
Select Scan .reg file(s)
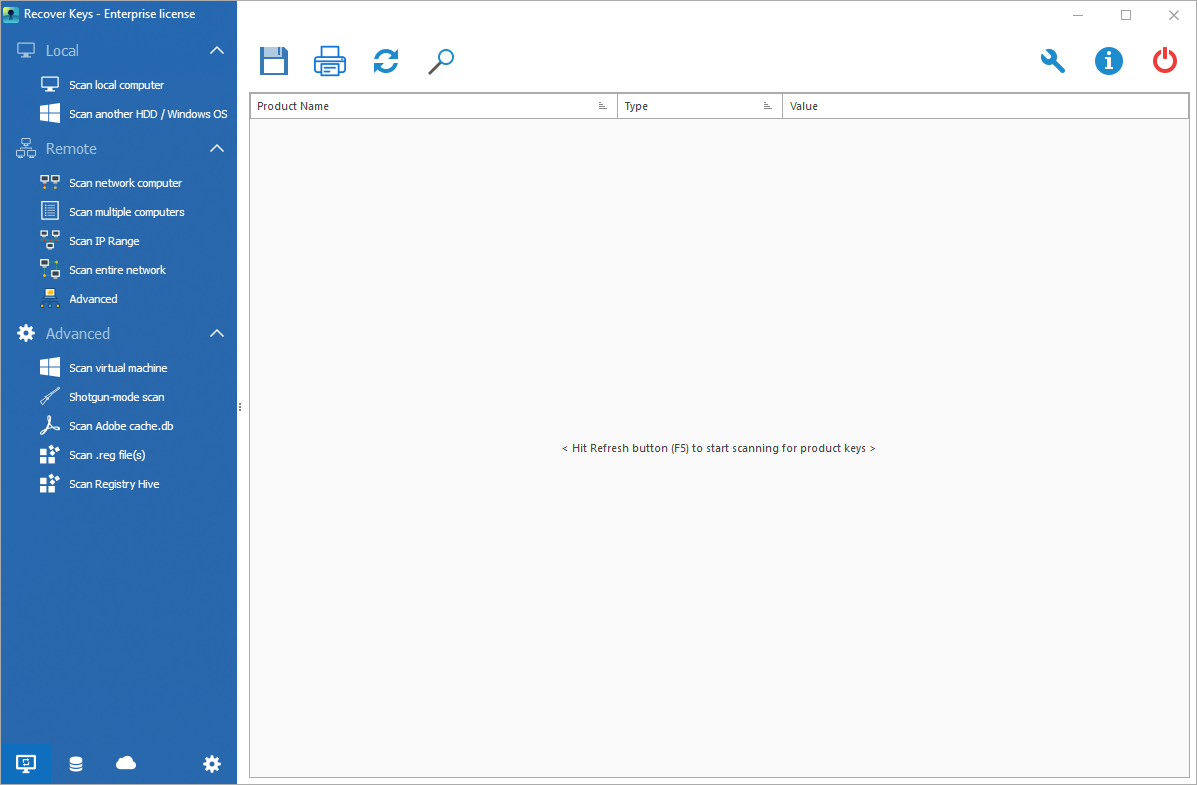(107, 454)
